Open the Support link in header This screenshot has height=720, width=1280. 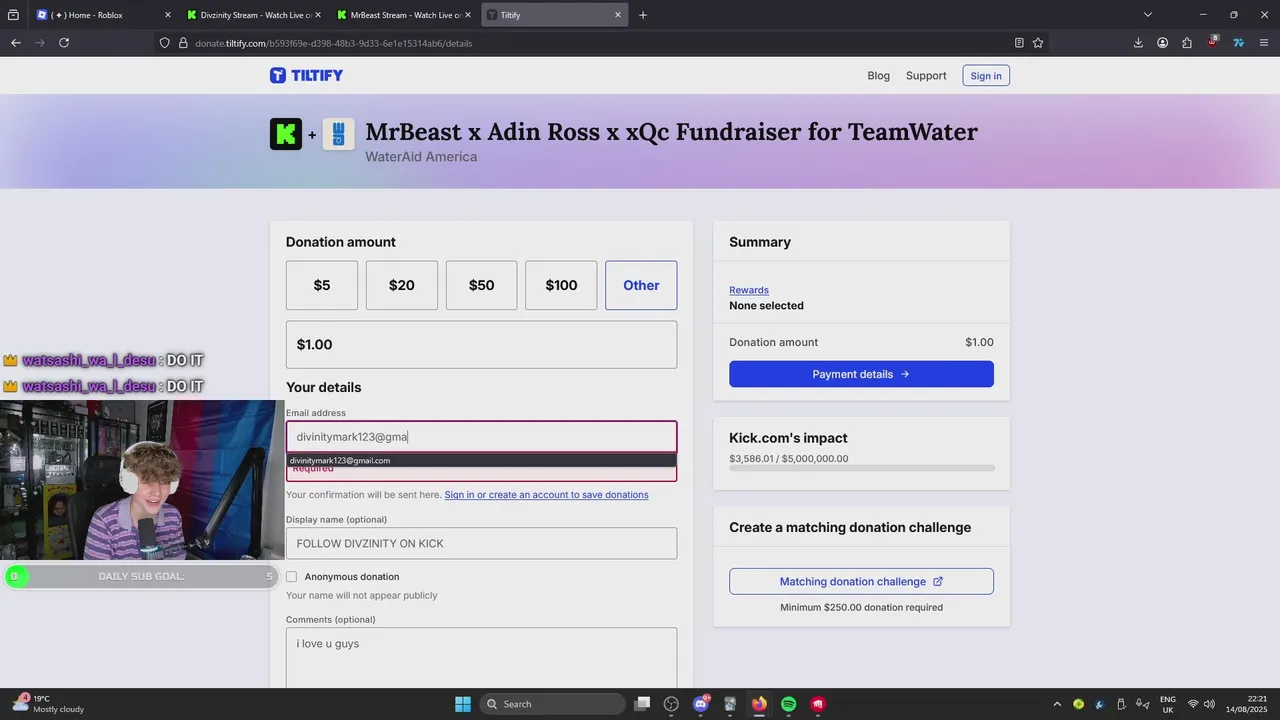pos(926,76)
